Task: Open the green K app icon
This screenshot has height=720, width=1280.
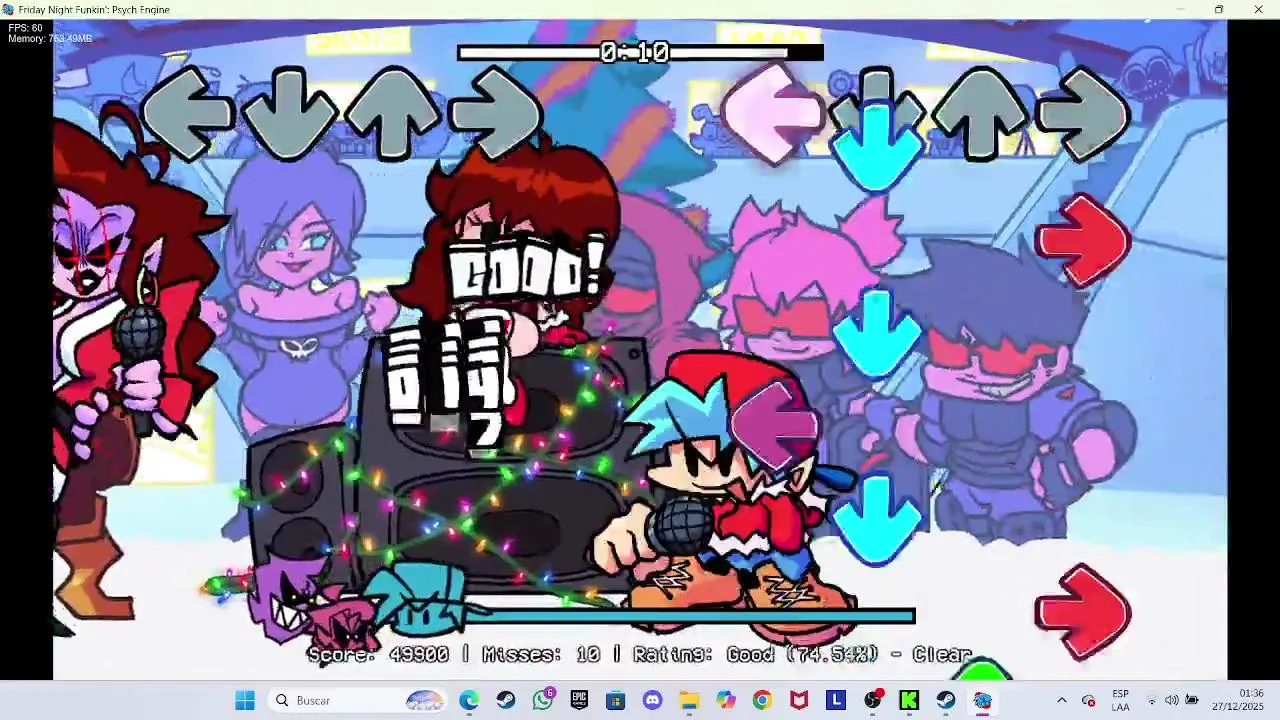Action: coord(909,700)
